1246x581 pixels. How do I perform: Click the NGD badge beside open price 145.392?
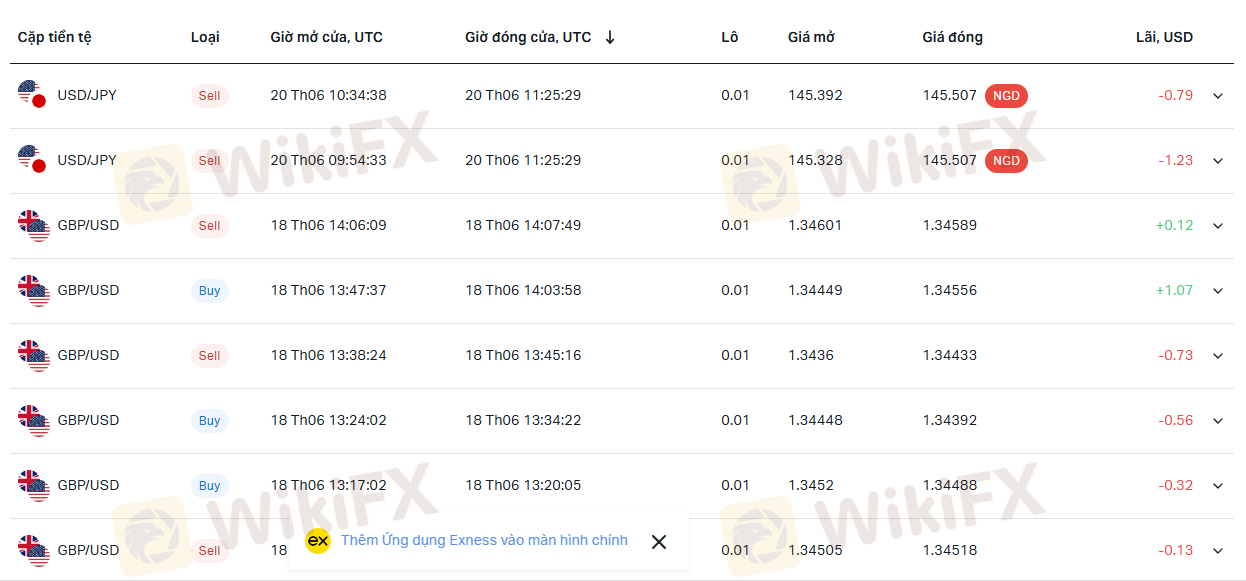click(1006, 96)
